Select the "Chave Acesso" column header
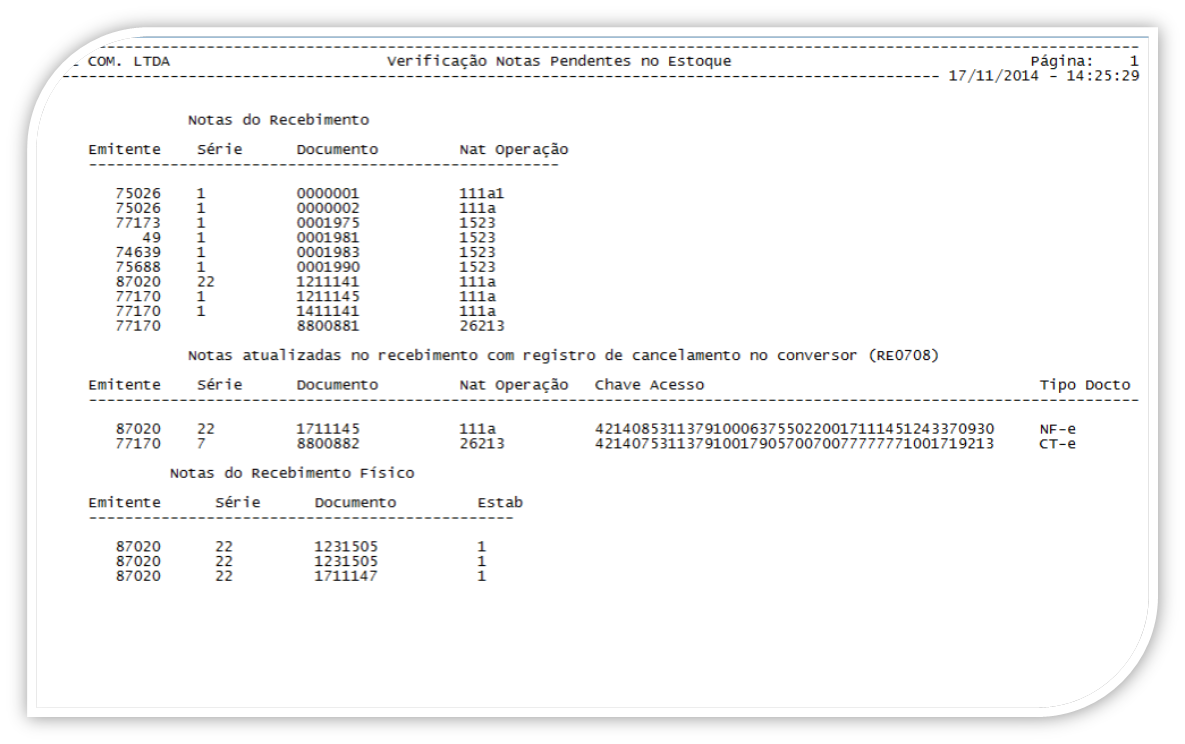Image resolution: width=1185 pixels, height=744 pixels. (649, 385)
